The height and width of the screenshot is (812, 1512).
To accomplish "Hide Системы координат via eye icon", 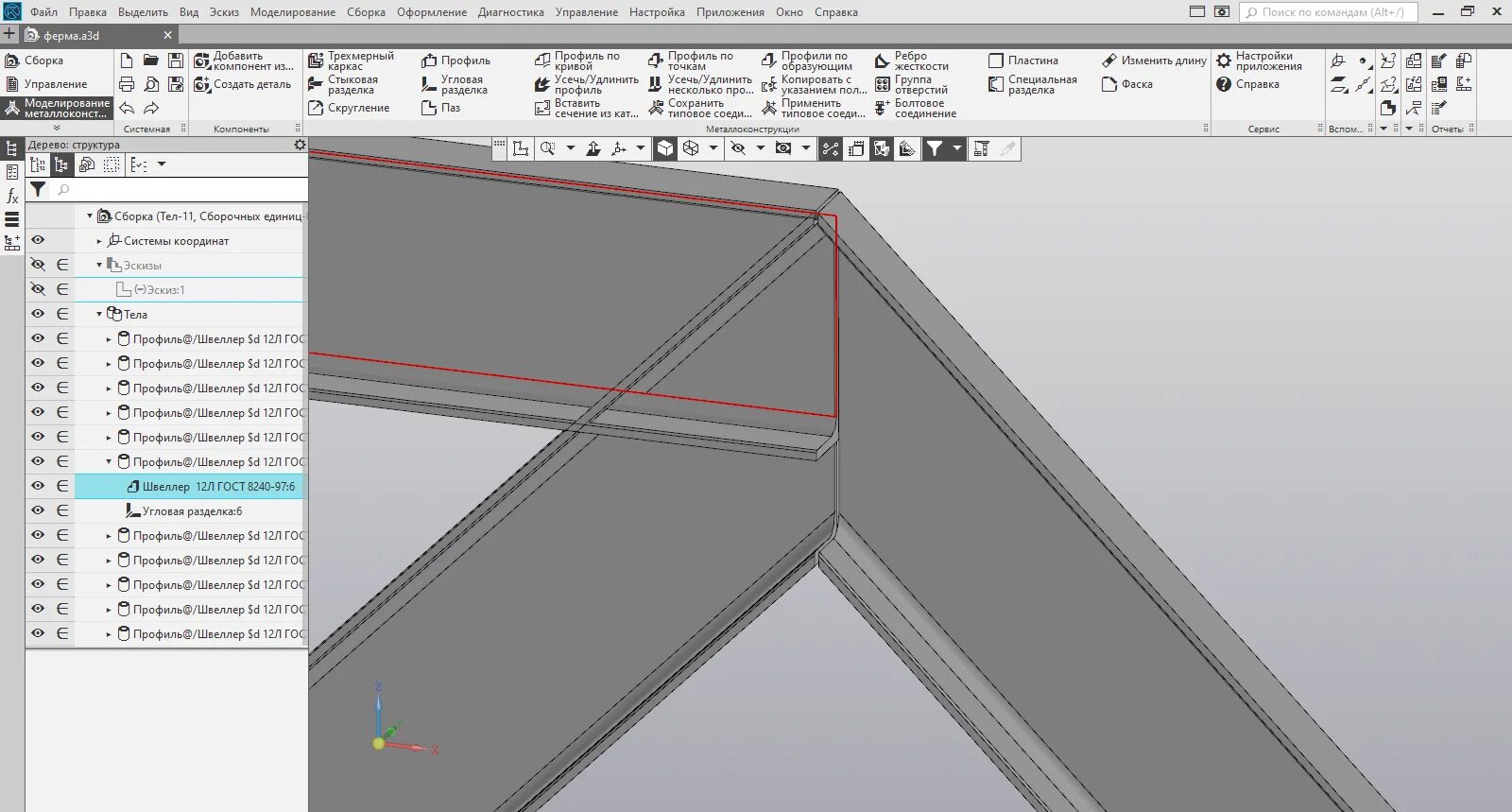I will coord(38,240).
